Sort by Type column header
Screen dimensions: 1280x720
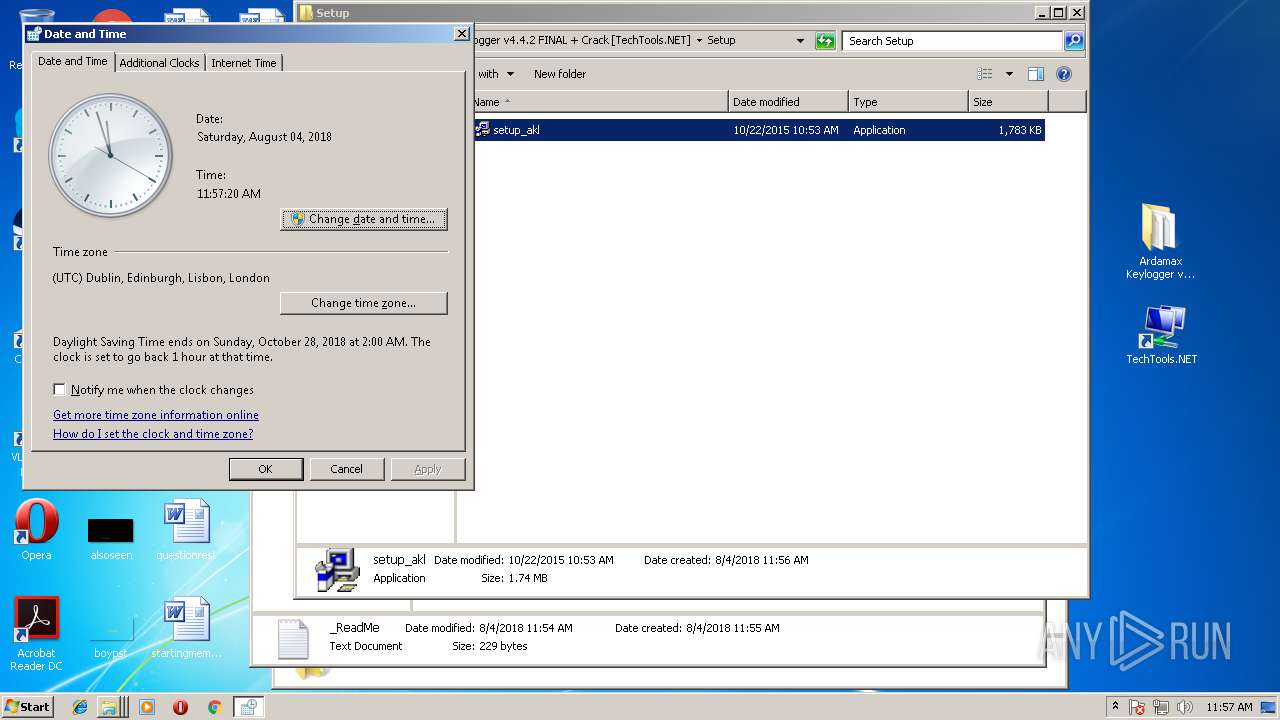[x=908, y=102]
